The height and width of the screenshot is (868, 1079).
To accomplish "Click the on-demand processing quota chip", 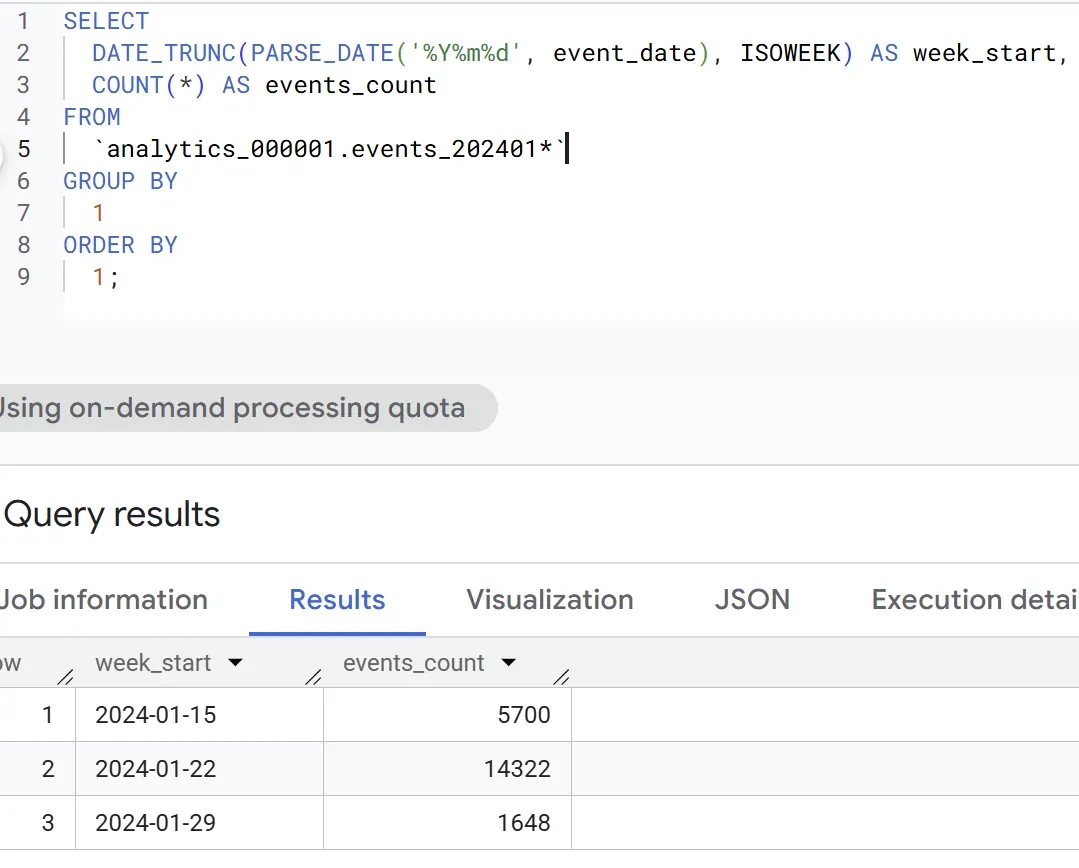I will coord(234,408).
